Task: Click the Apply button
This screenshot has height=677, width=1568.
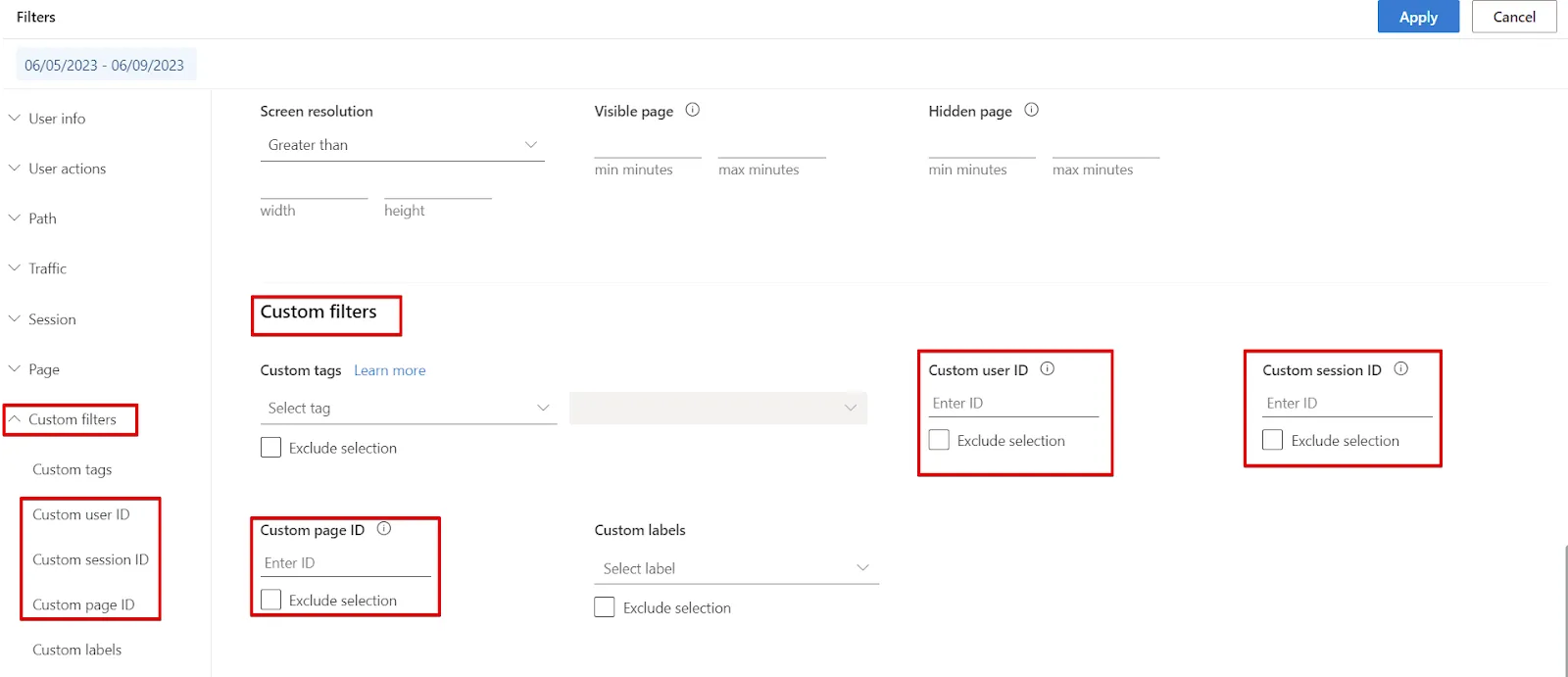Action: (x=1418, y=17)
